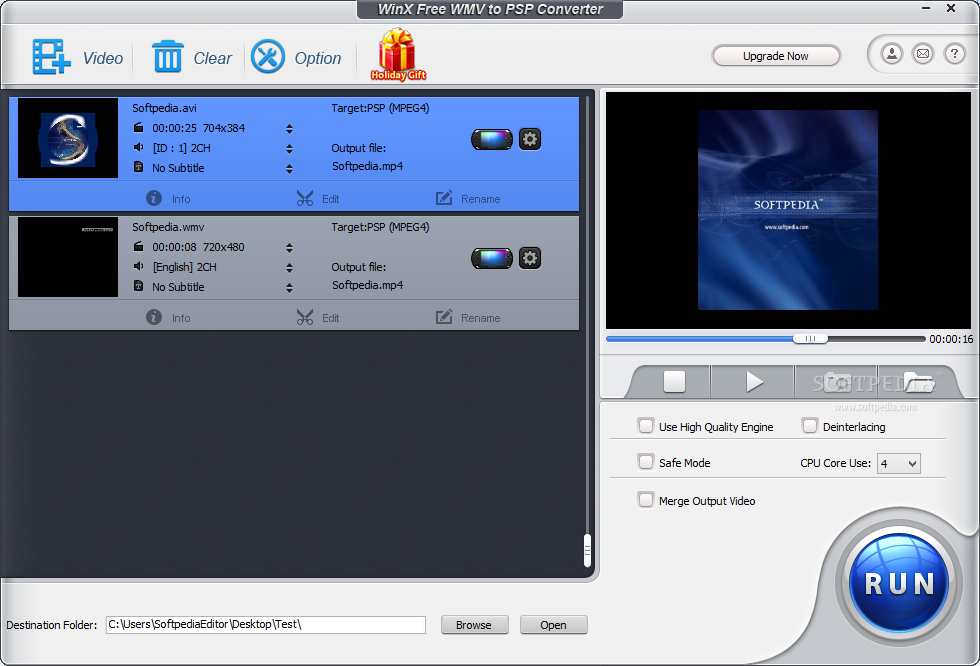Click Target:PSP (MPEG4) for Softpedia.wmv
Screen dimensions: 980x666
click(x=380, y=227)
